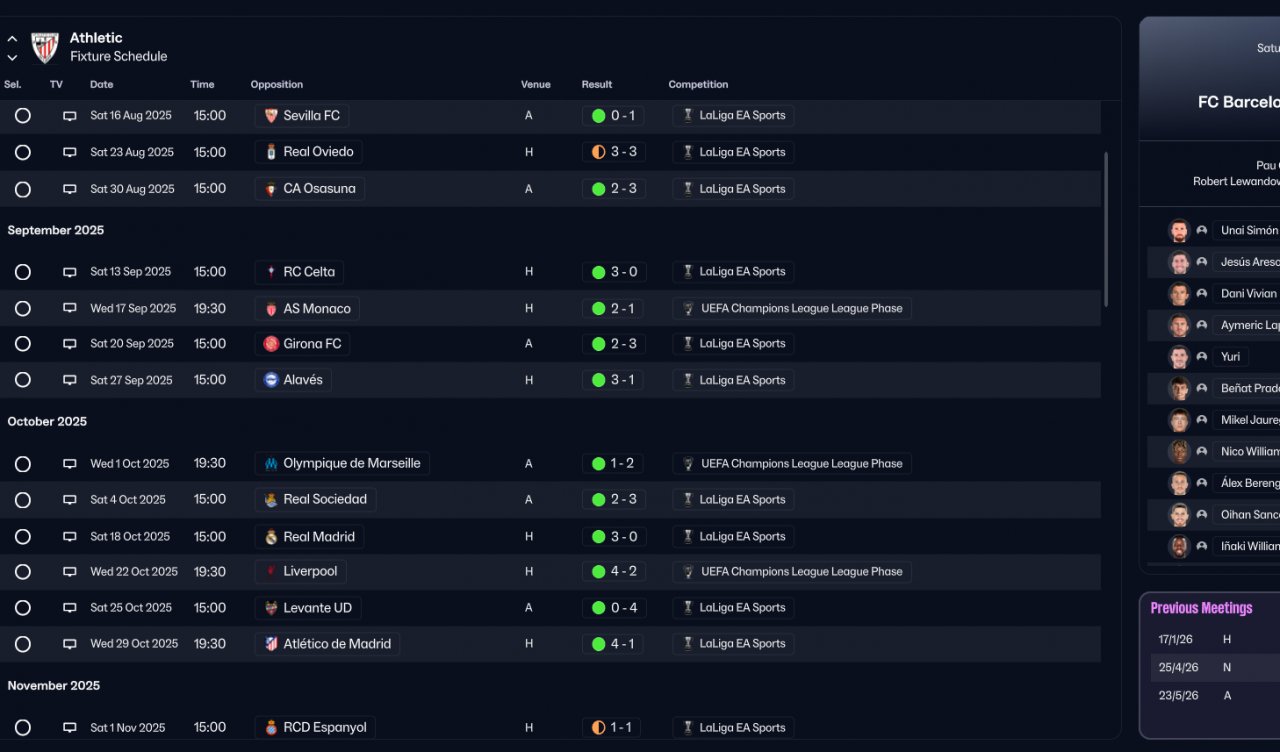Click the small person icon beside Jesús Areso
1280x752 pixels.
pos(1202,263)
